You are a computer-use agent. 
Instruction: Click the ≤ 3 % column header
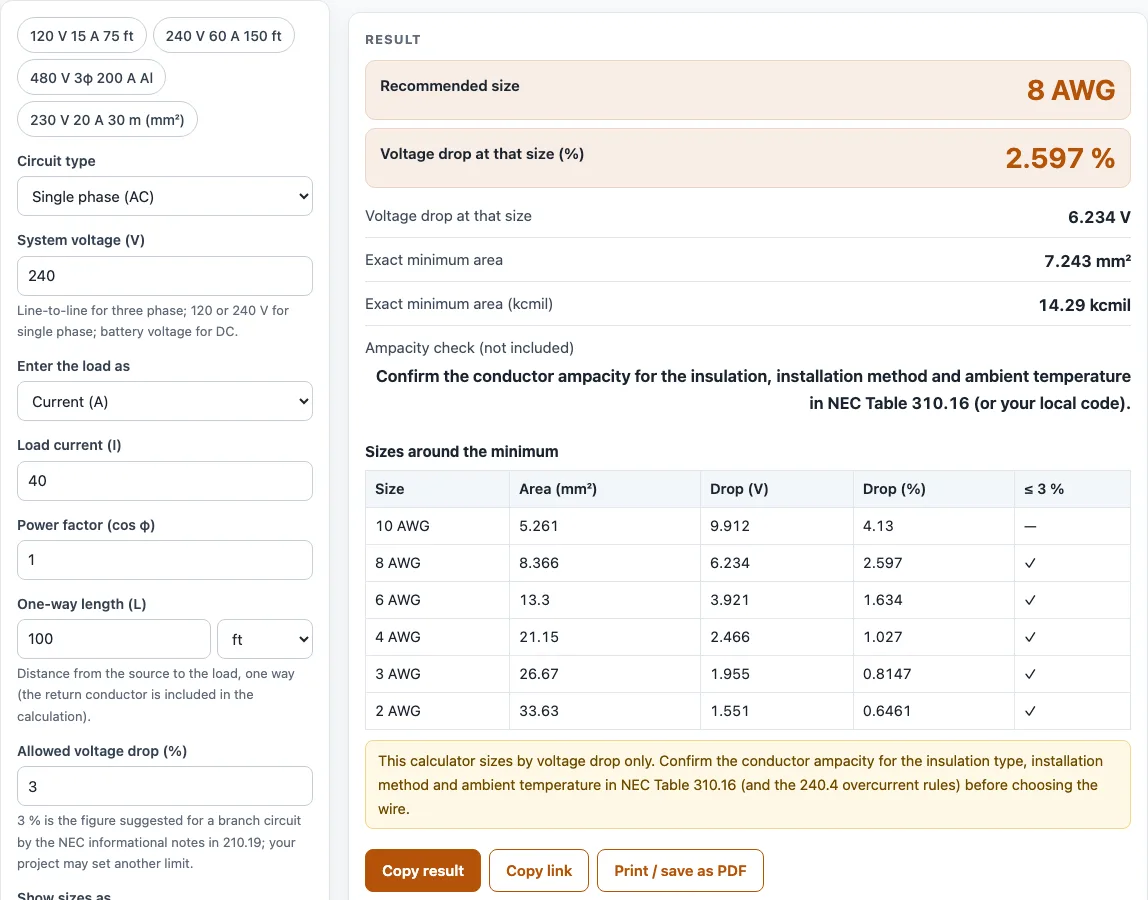click(1073, 489)
